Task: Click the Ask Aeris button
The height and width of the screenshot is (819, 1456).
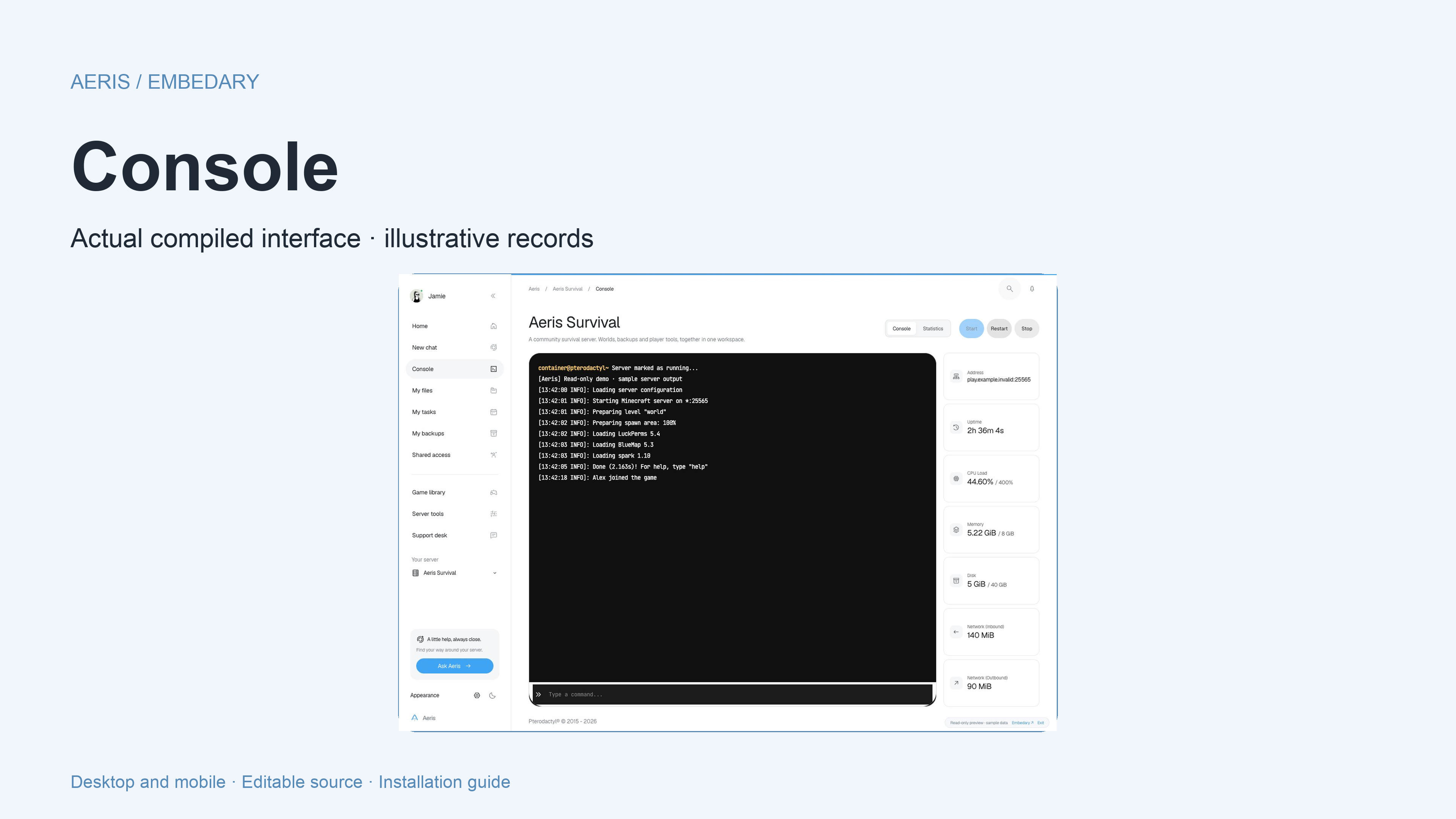Action: [455, 667]
